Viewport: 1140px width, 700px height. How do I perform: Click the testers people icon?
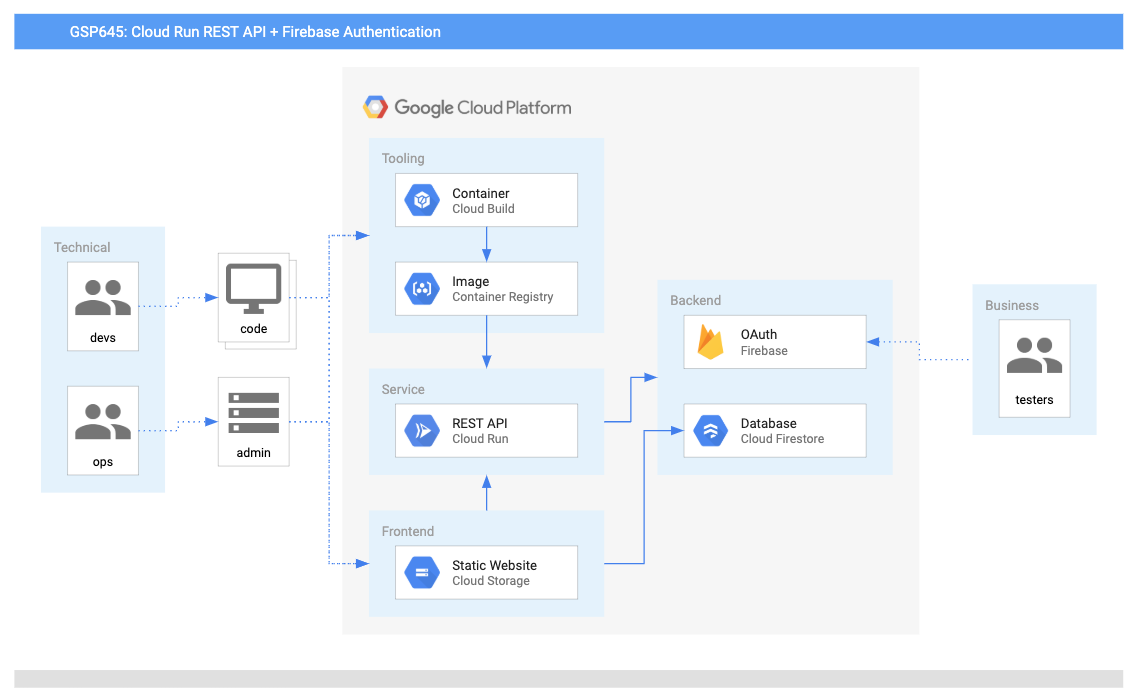coord(1034,355)
